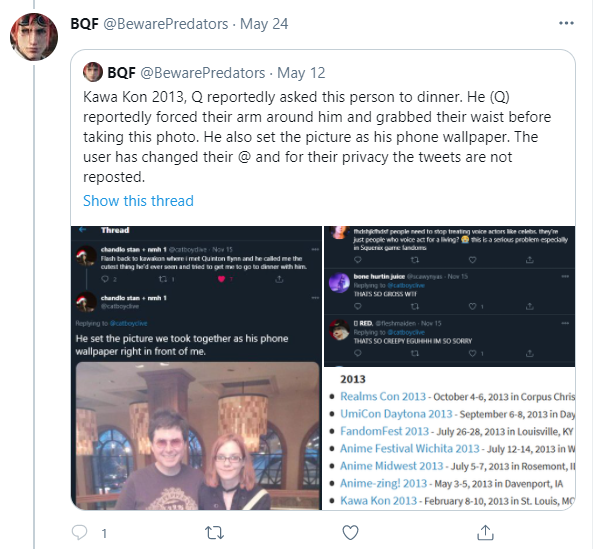Show this thread link
The height and width of the screenshot is (549, 594).
point(138,201)
